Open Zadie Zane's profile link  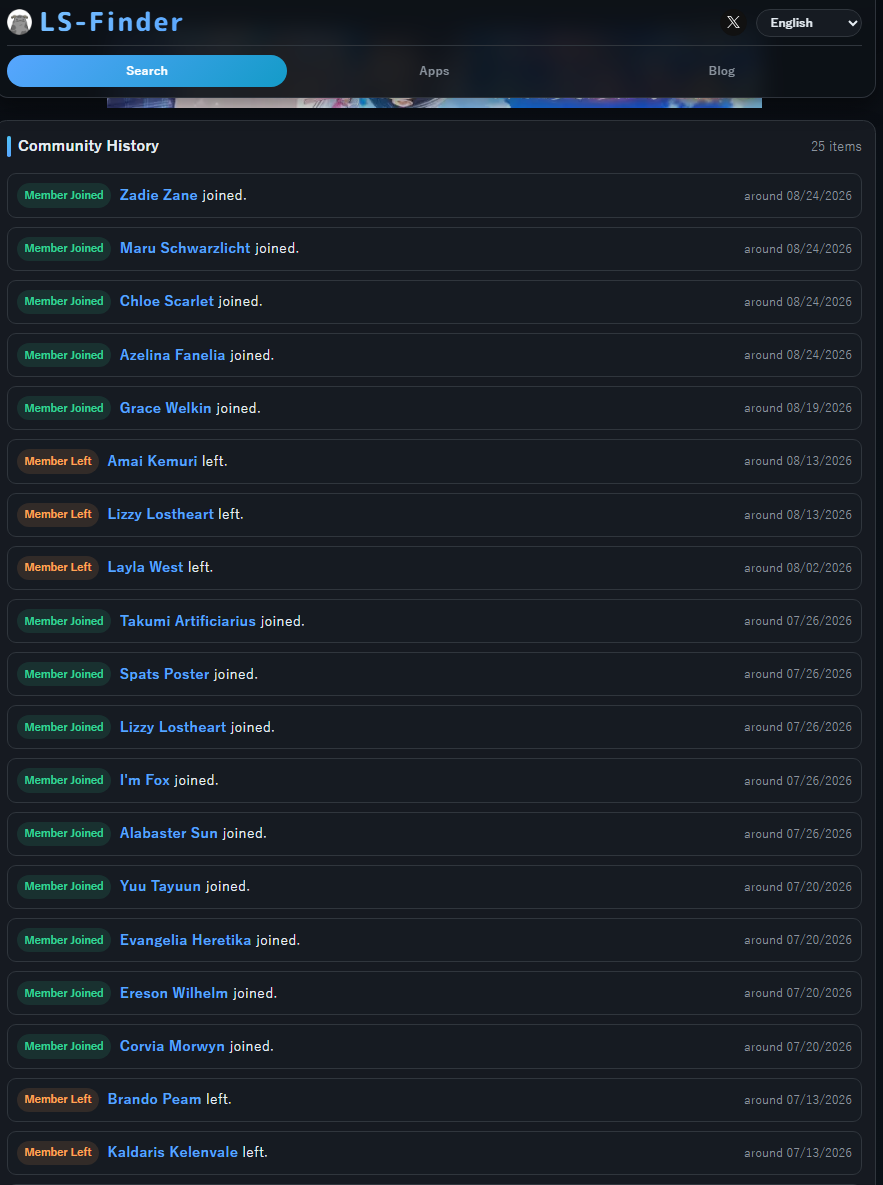pos(159,195)
